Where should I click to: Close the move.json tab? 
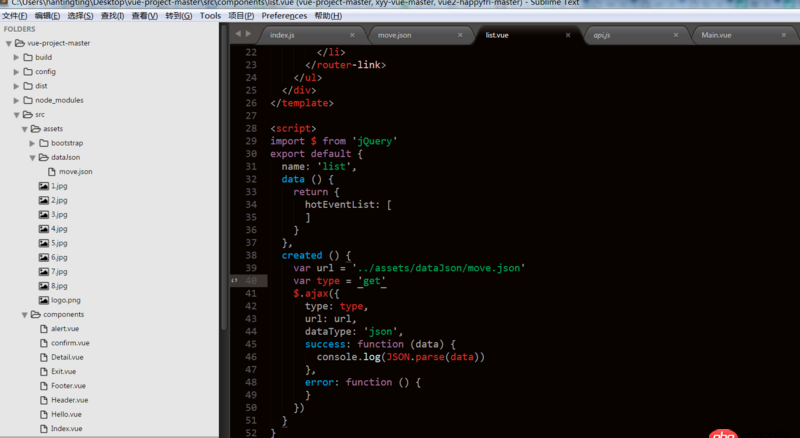coord(460,35)
